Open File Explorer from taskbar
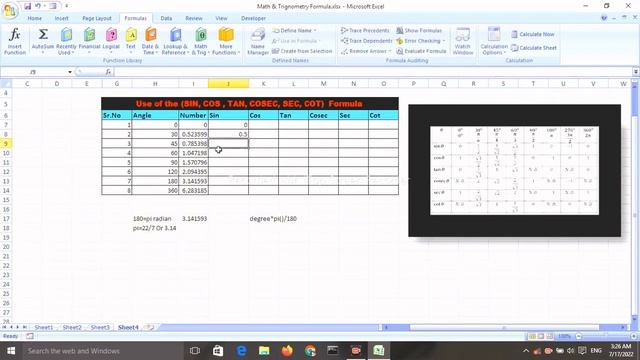The image size is (640, 360). point(264,351)
